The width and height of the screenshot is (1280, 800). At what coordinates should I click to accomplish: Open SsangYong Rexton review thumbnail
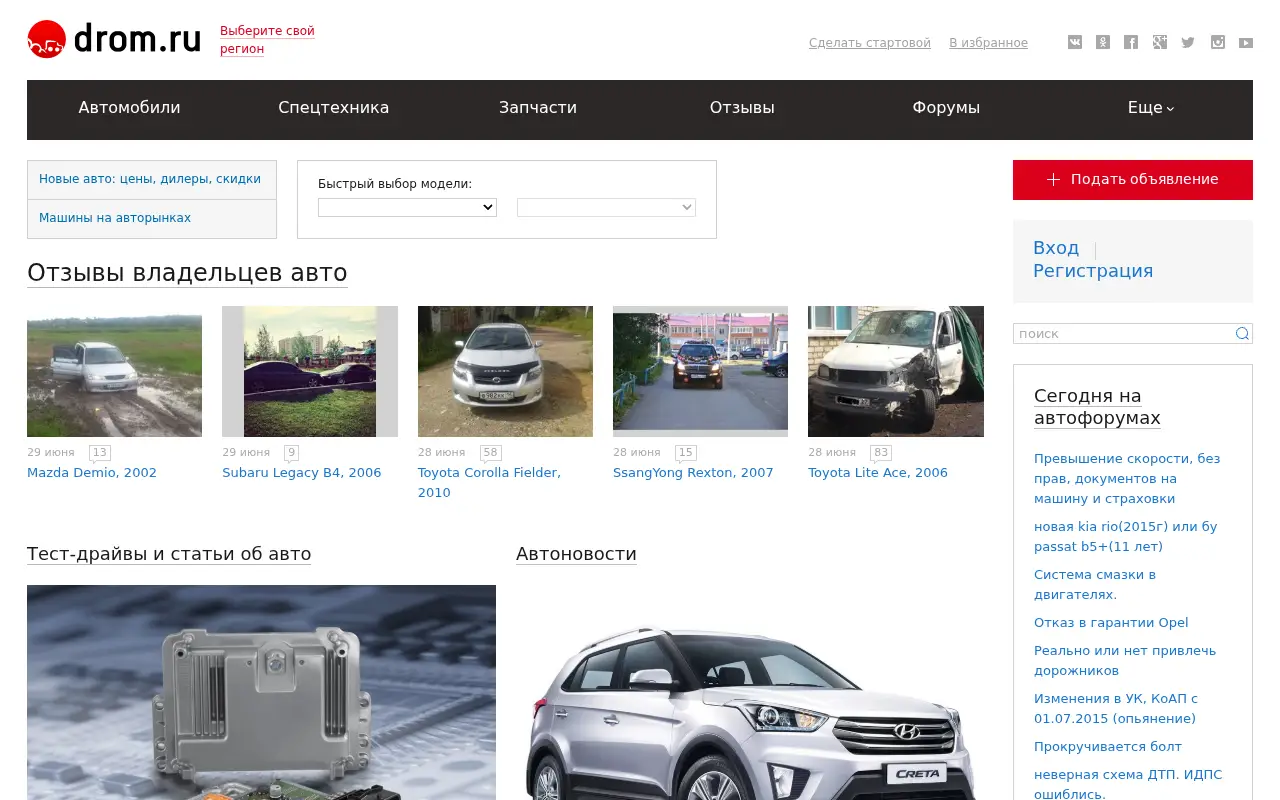coord(700,371)
